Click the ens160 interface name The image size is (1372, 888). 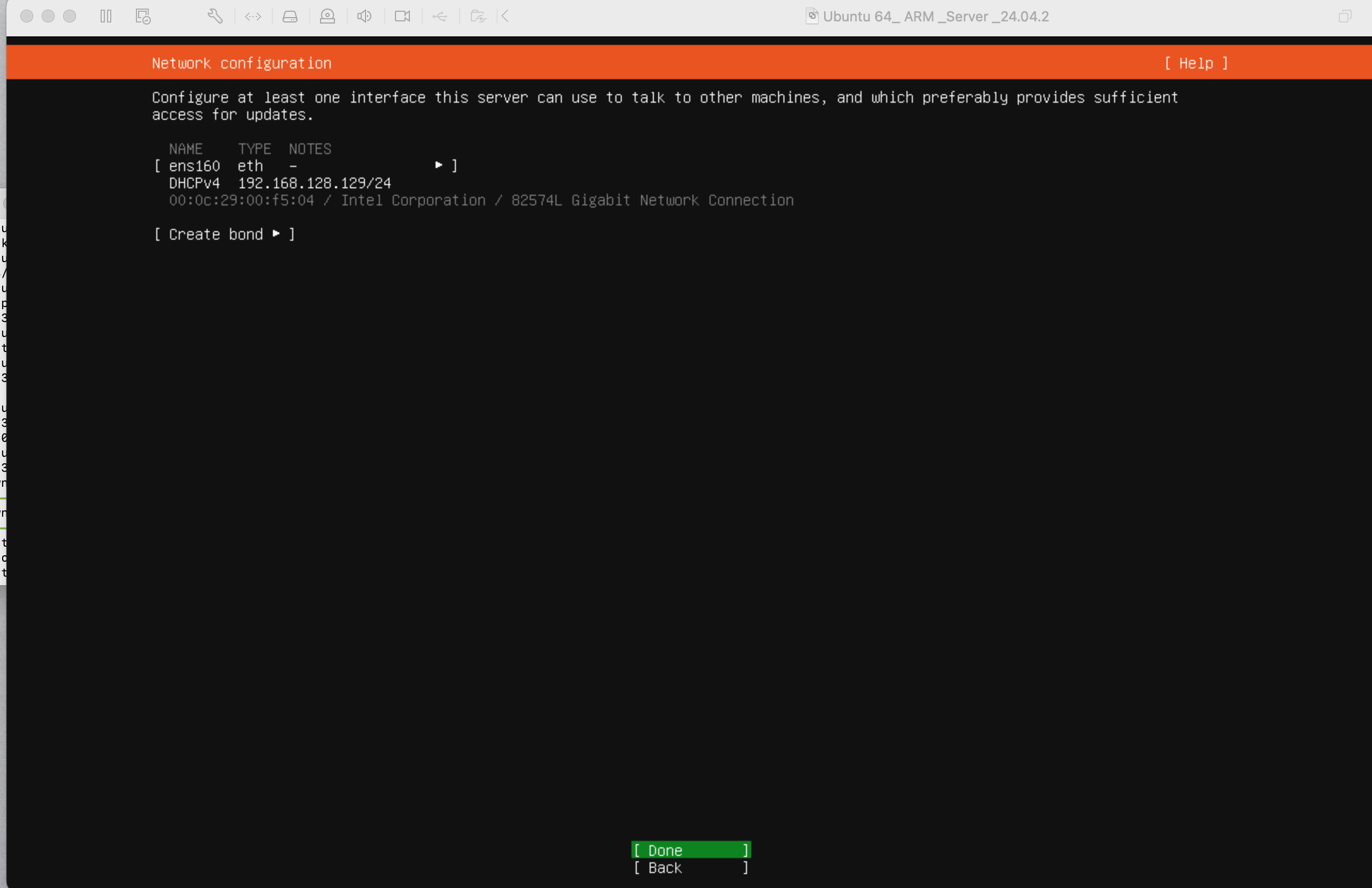(x=194, y=166)
